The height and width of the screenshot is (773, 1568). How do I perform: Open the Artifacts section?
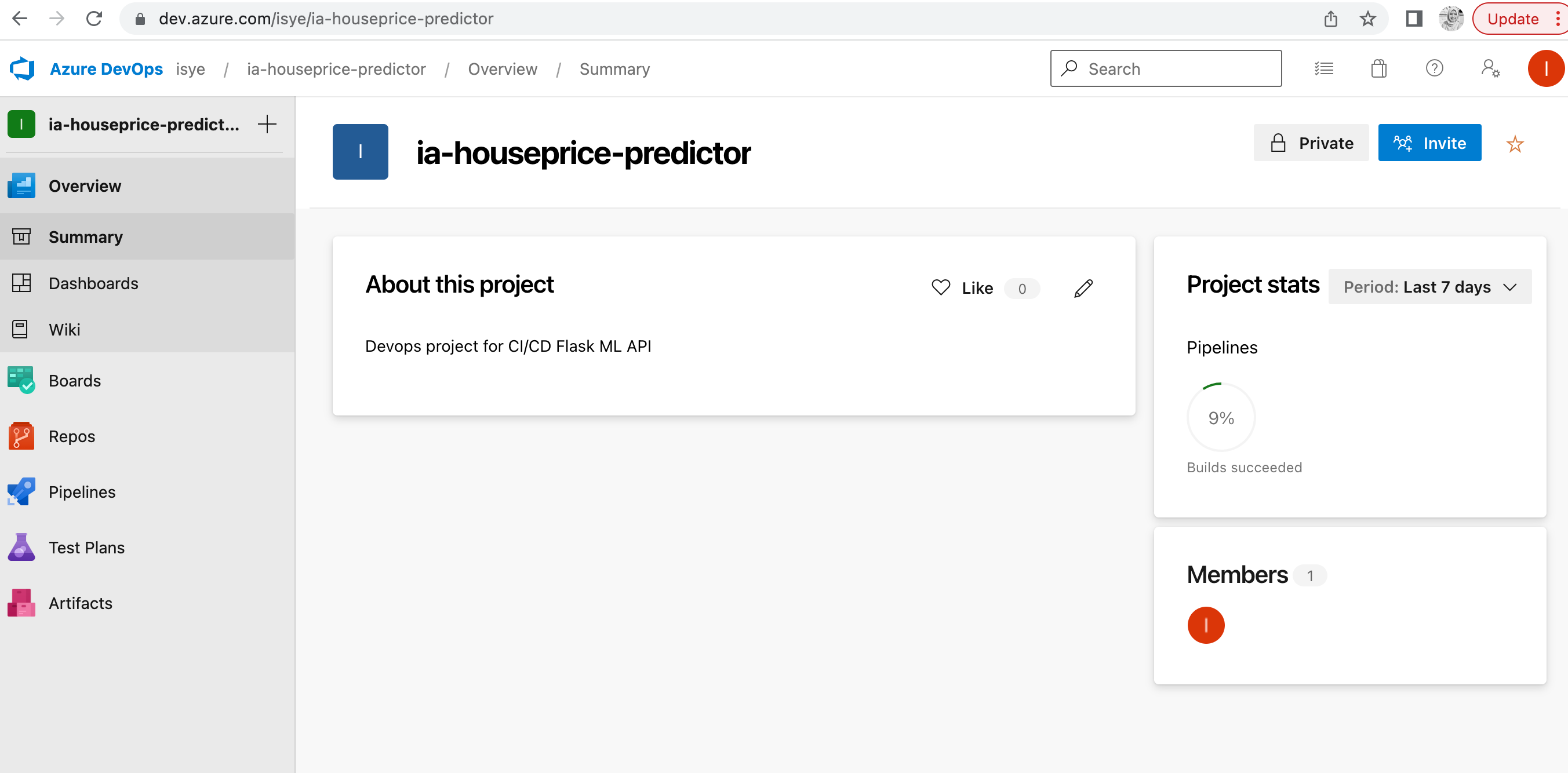click(x=80, y=603)
